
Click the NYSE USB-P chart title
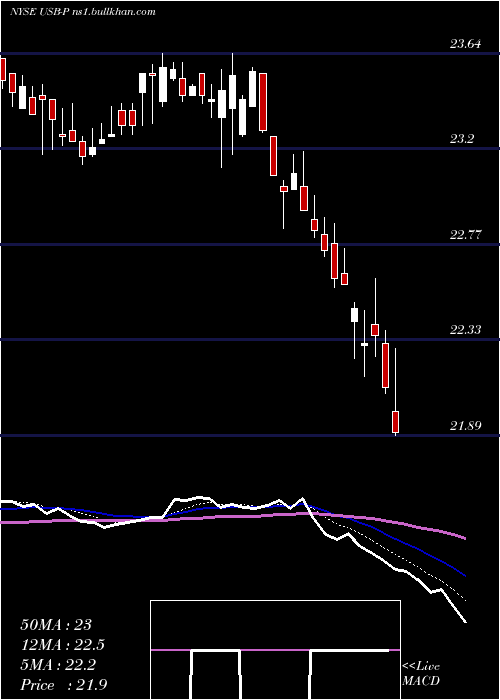(83, 12)
